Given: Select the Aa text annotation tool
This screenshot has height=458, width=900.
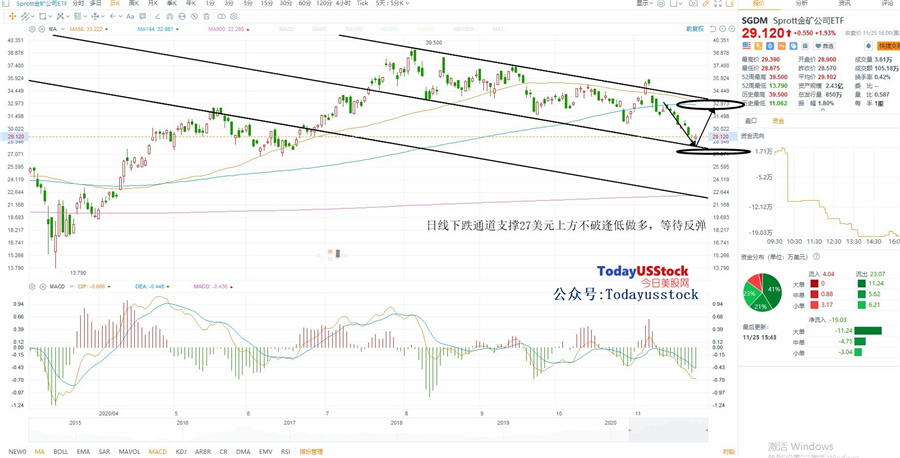Looking at the screenshot, I should 130,17.
